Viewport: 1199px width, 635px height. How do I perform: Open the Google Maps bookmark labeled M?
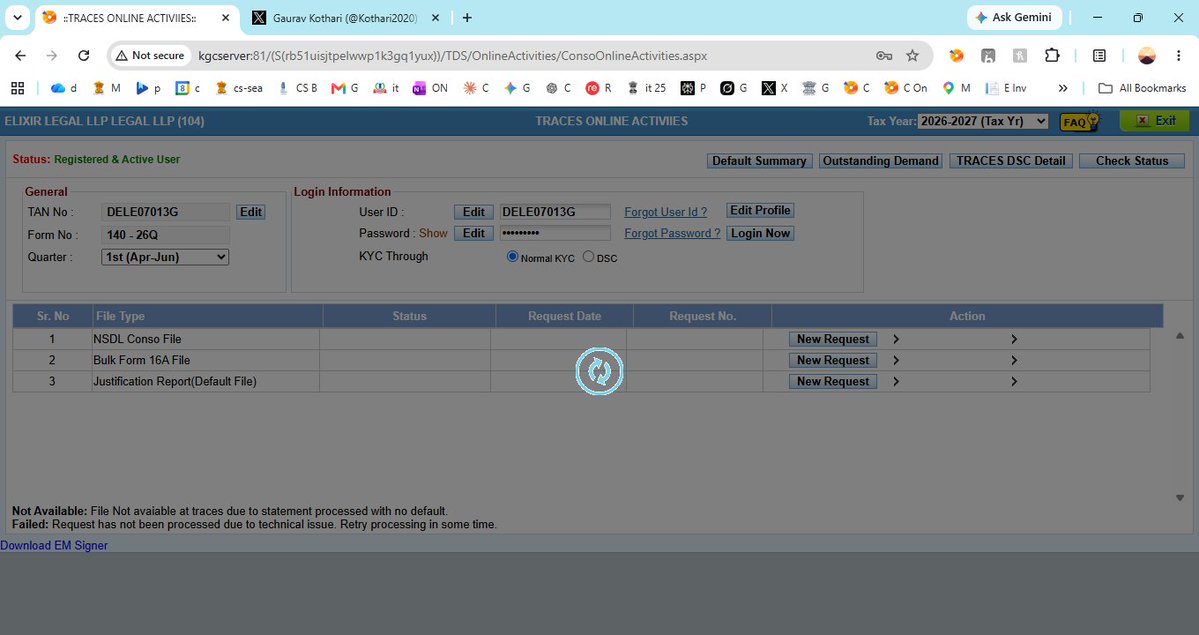coord(957,88)
